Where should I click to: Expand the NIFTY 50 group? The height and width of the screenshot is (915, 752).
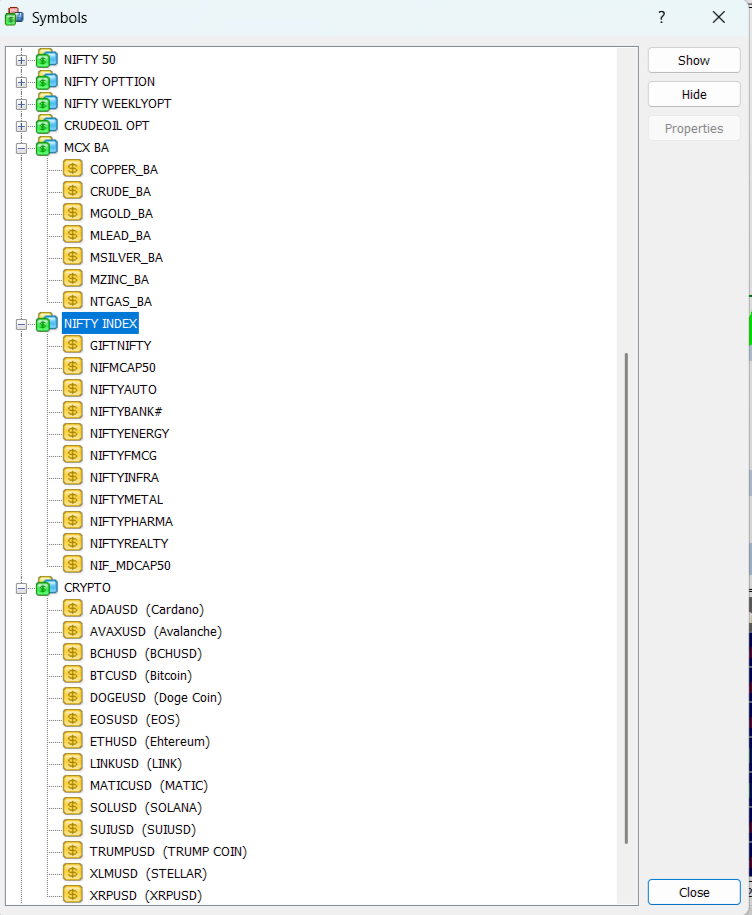pyautogui.click(x=21, y=60)
